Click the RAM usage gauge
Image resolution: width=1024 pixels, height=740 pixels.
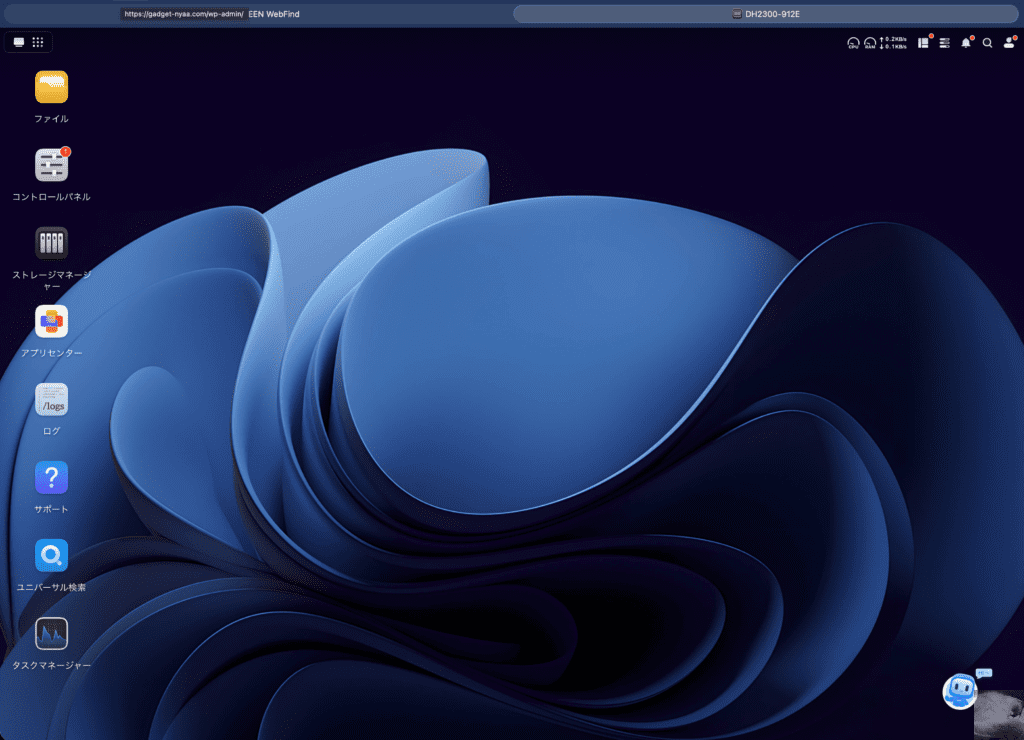coord(870,43)
